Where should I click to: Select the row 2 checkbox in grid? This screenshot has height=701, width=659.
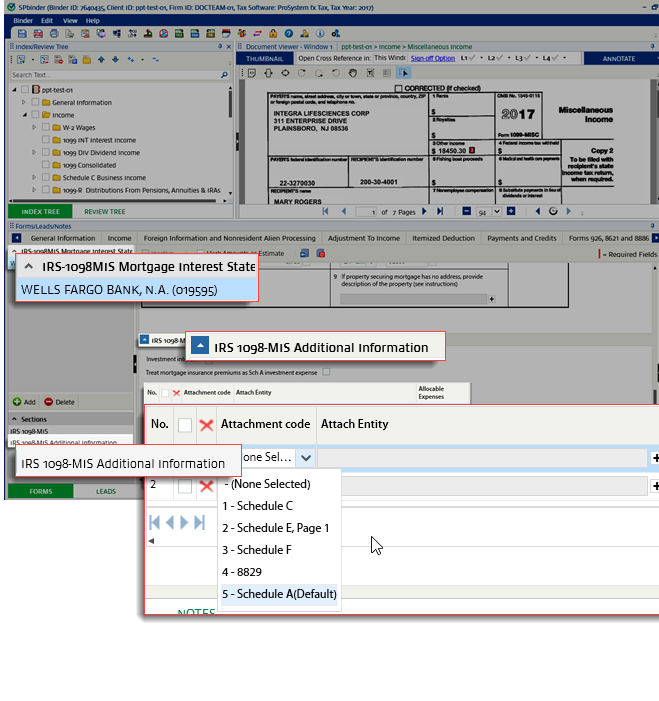click(185, 486)
